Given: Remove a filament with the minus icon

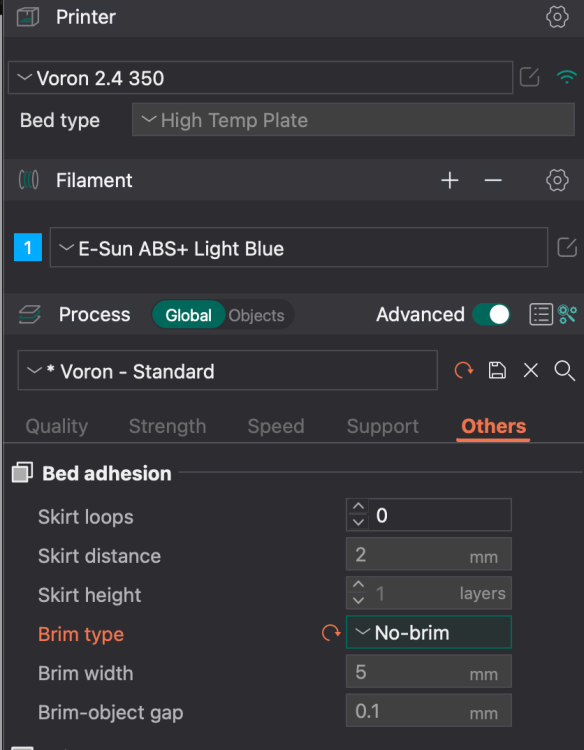Looking at the screenshot, I should (x=493, y=180).
